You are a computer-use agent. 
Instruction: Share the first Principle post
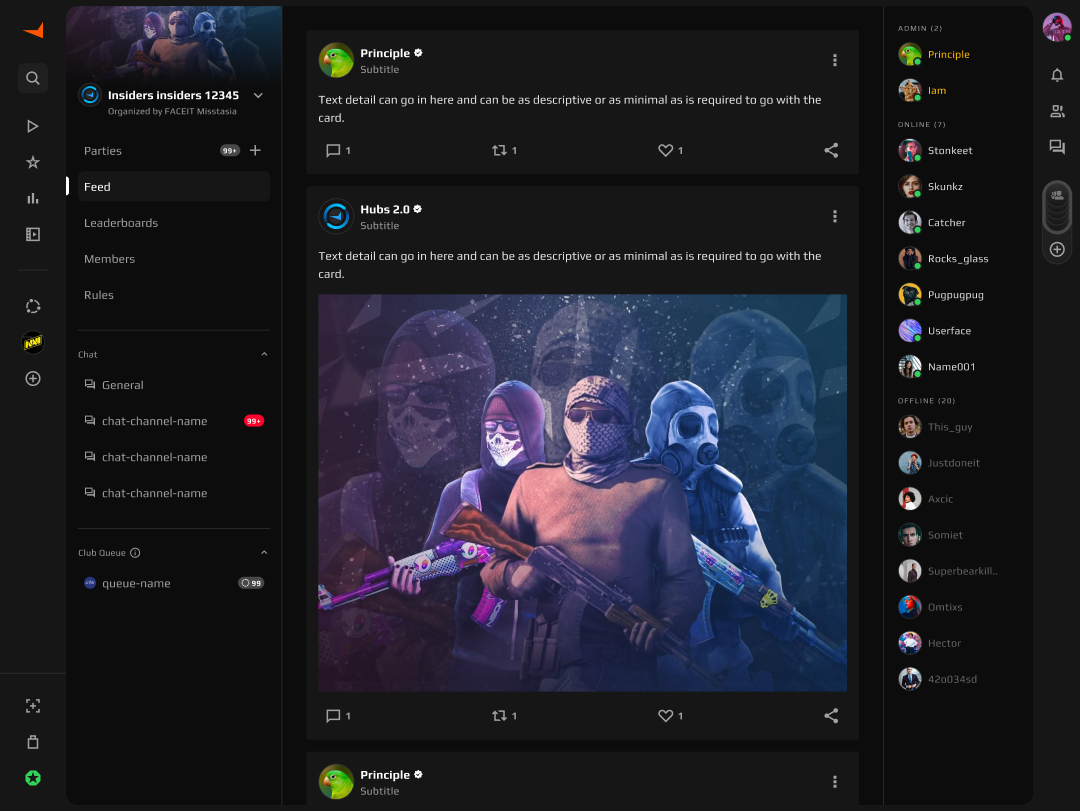point(831,150)
